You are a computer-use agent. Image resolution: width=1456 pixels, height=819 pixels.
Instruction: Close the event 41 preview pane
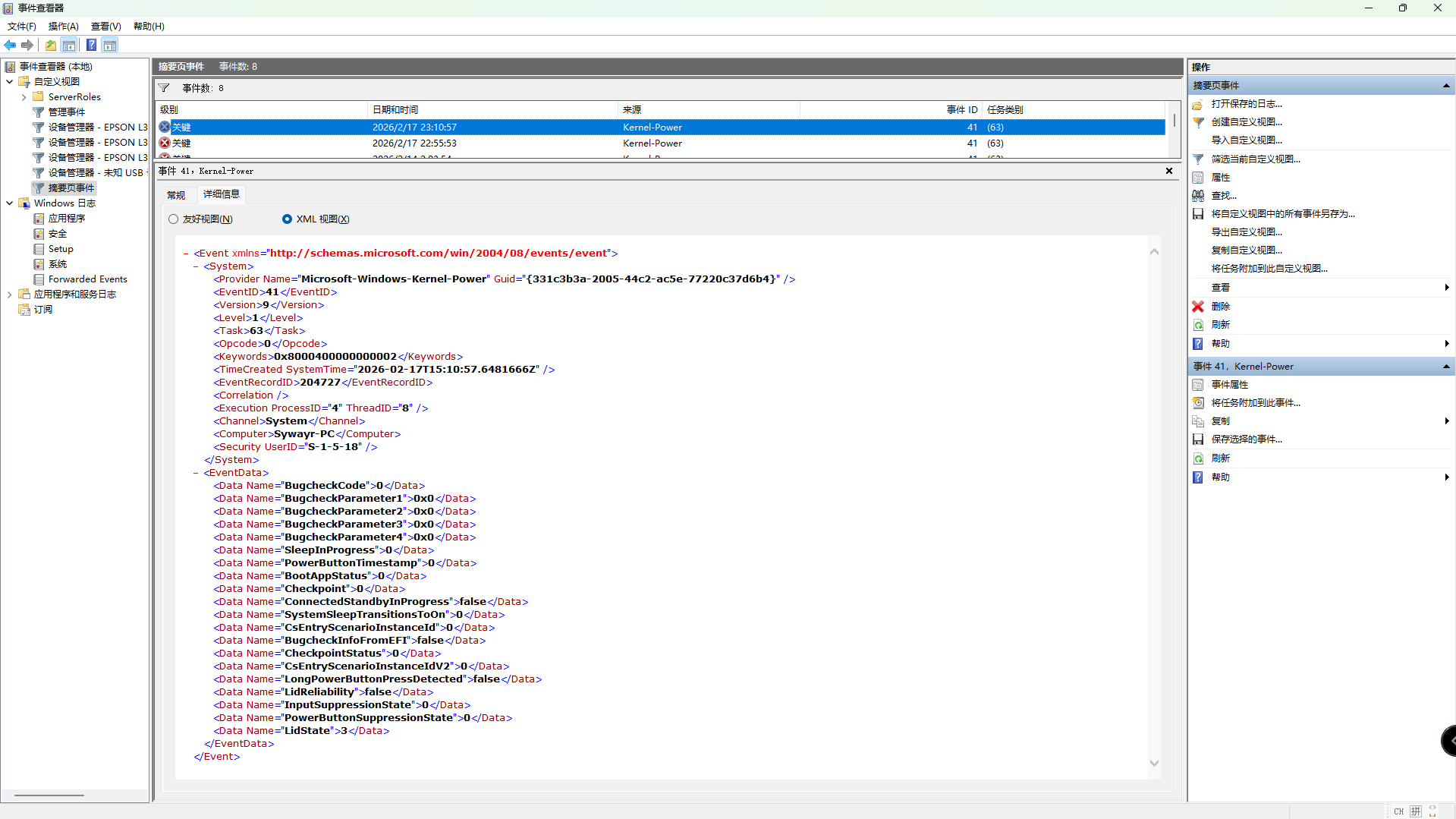tap(1169, 171)
